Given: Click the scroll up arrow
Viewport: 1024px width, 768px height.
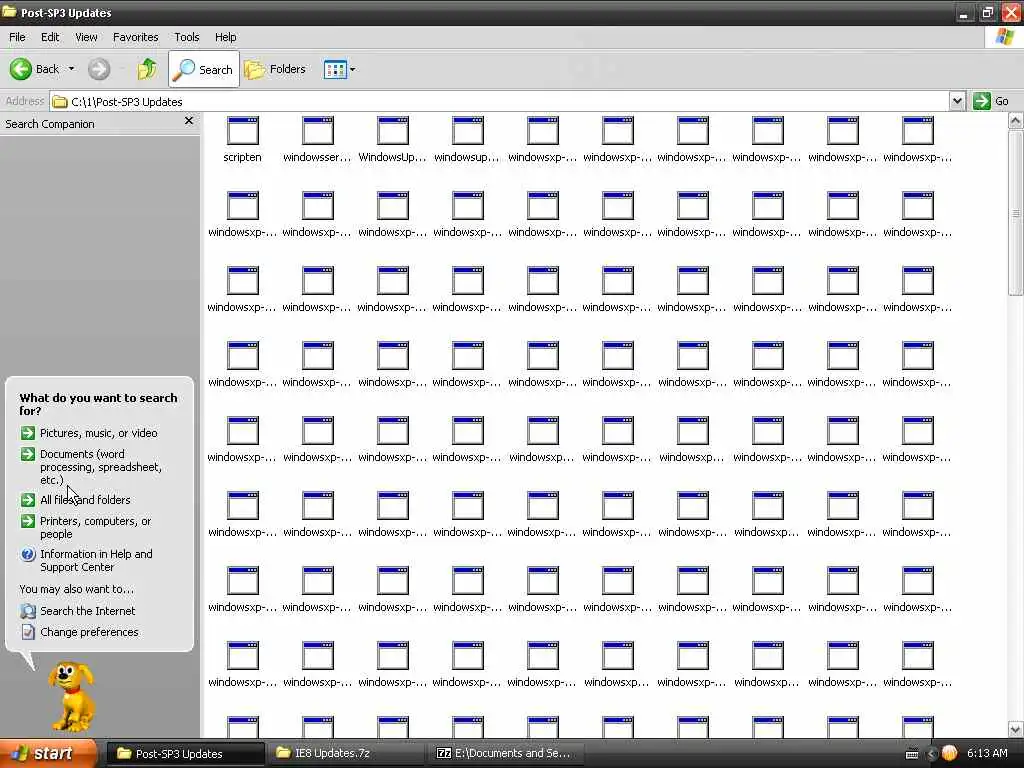Looking at the screenshot, I should 1016,121.
